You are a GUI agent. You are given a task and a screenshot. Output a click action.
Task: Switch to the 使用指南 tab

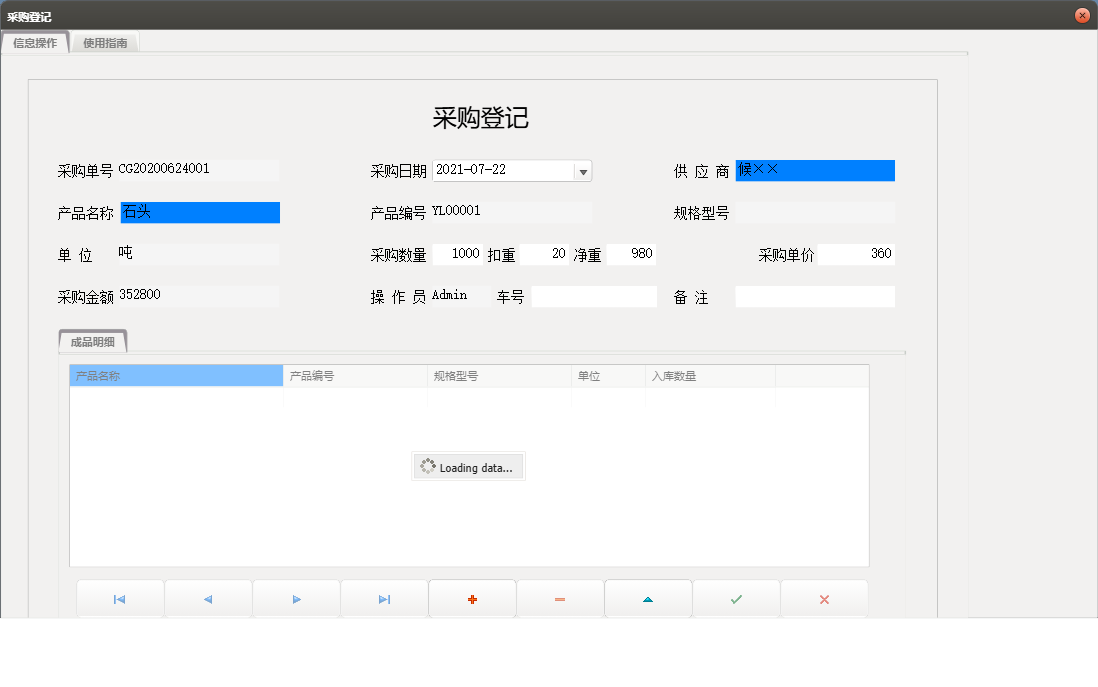pyautogui.click(x=104, y=42)
